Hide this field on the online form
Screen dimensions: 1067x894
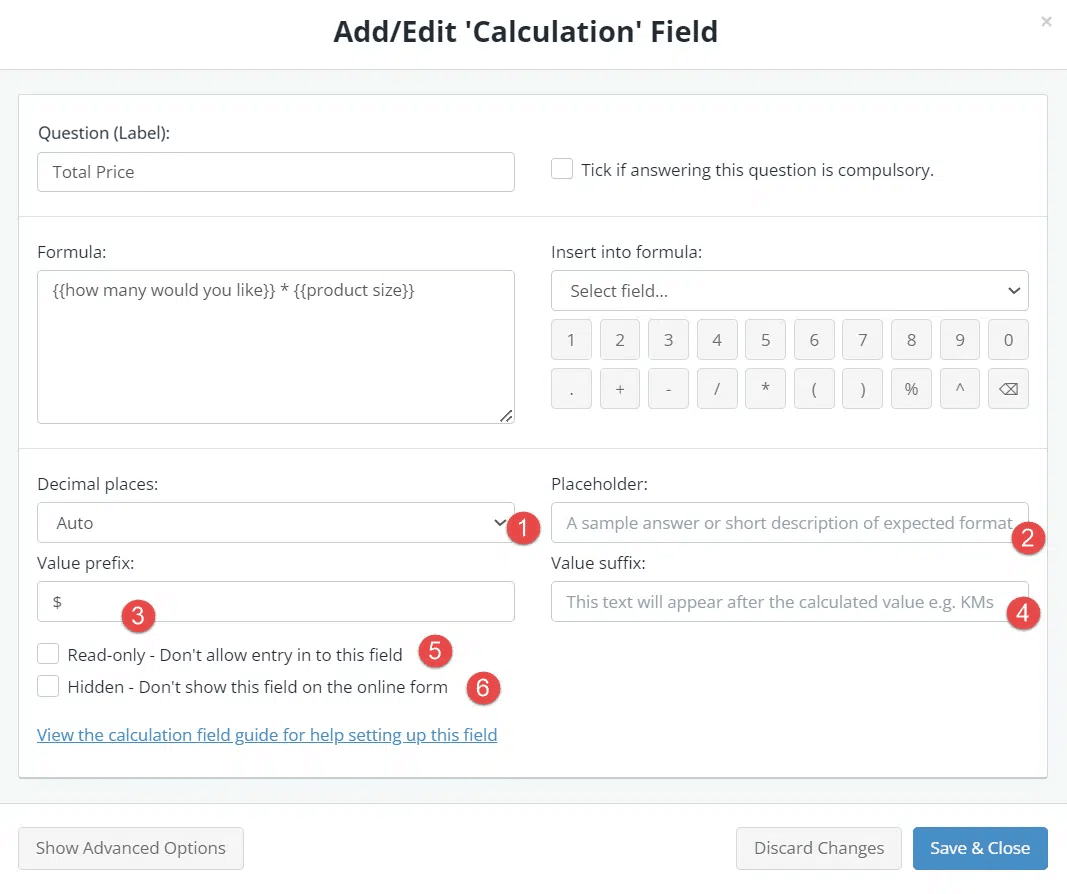click(x=47, y=686)
